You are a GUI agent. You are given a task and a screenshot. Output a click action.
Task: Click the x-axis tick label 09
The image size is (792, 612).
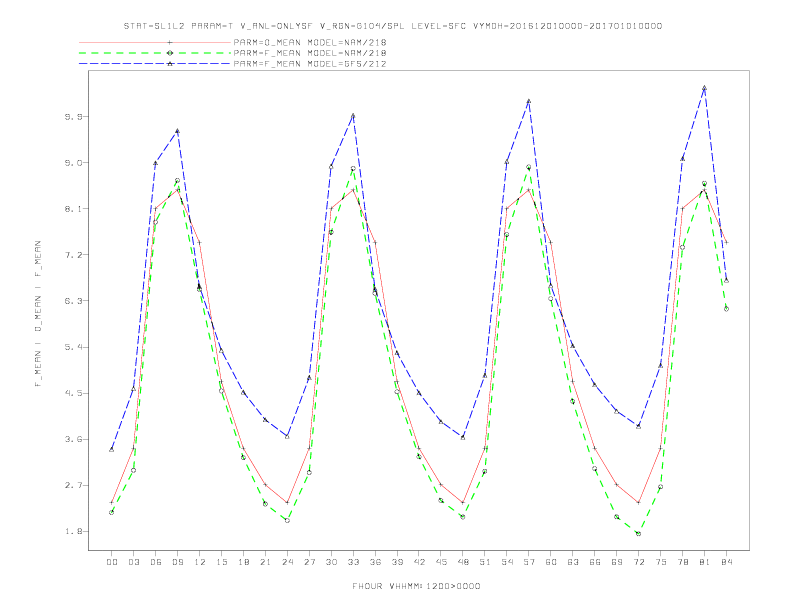pyautogui.click(x=177, y=562)
